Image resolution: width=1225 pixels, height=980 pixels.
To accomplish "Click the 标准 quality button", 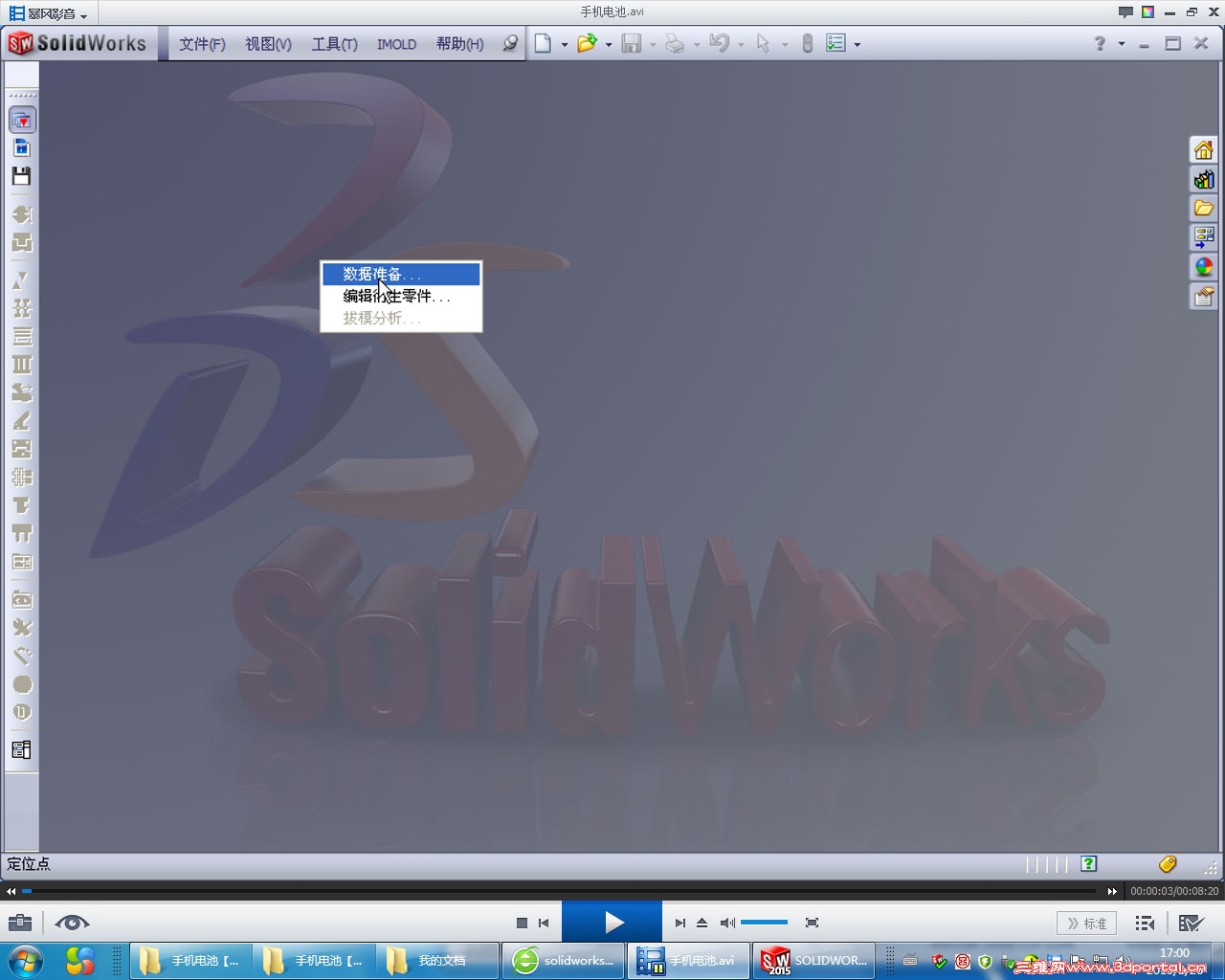I will coord(1087,924).
